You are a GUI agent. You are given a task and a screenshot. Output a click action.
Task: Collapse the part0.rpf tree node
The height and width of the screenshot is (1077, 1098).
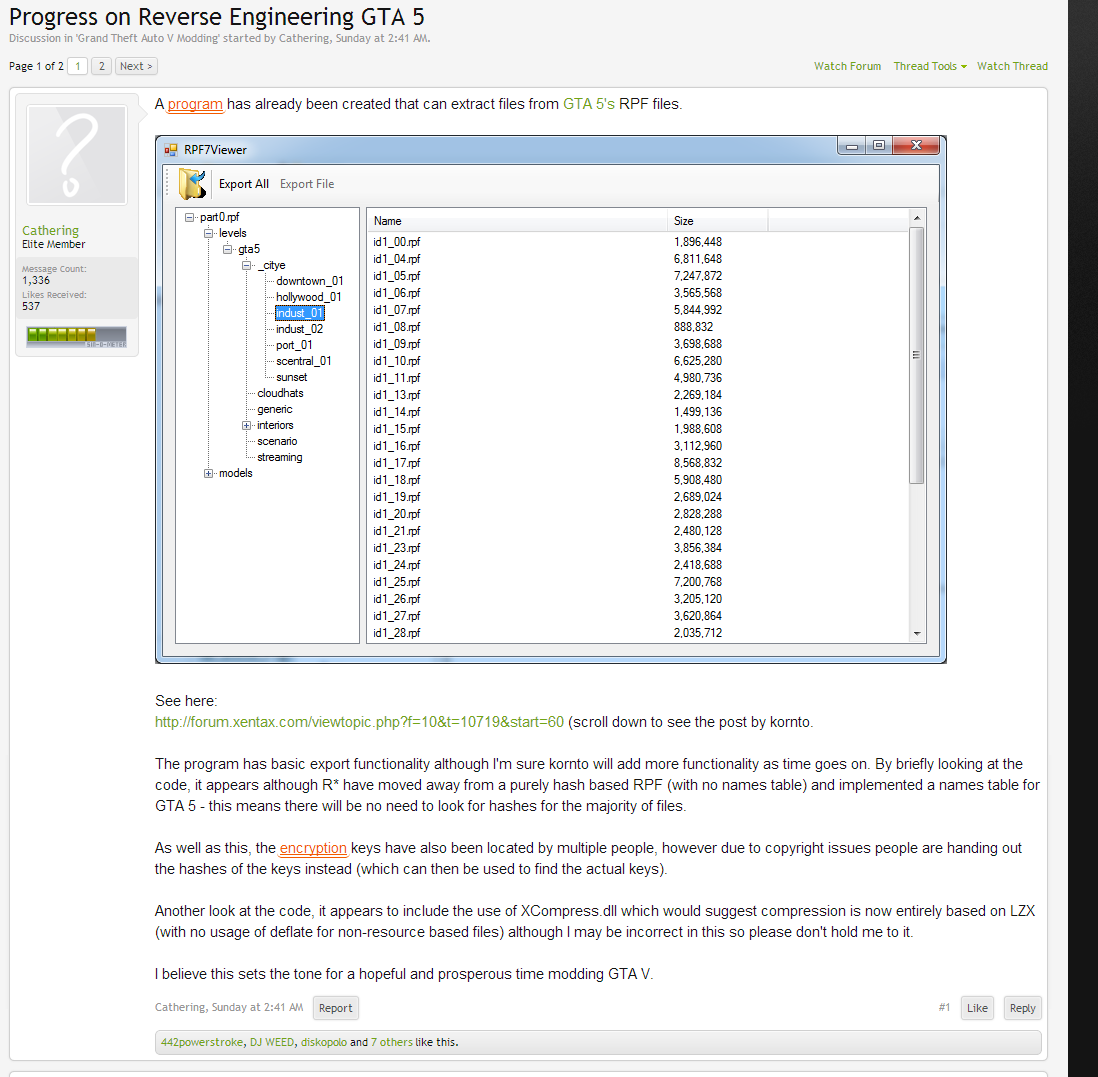pos(189,217)
